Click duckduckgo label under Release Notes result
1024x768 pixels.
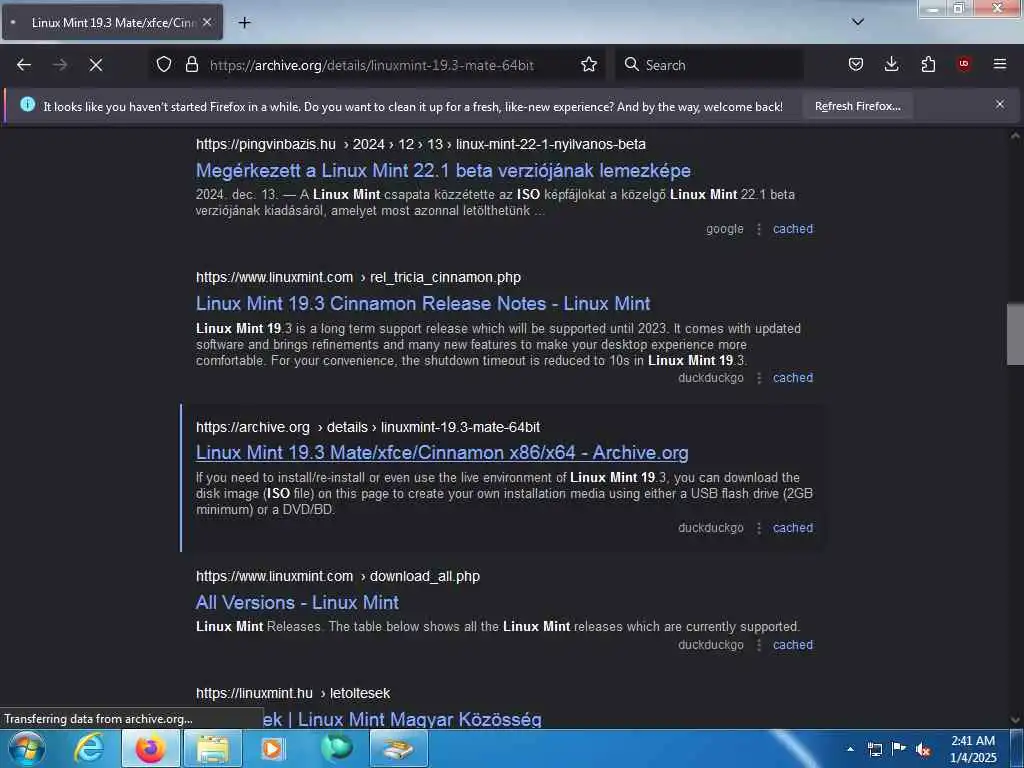click(x=711, y=378)
